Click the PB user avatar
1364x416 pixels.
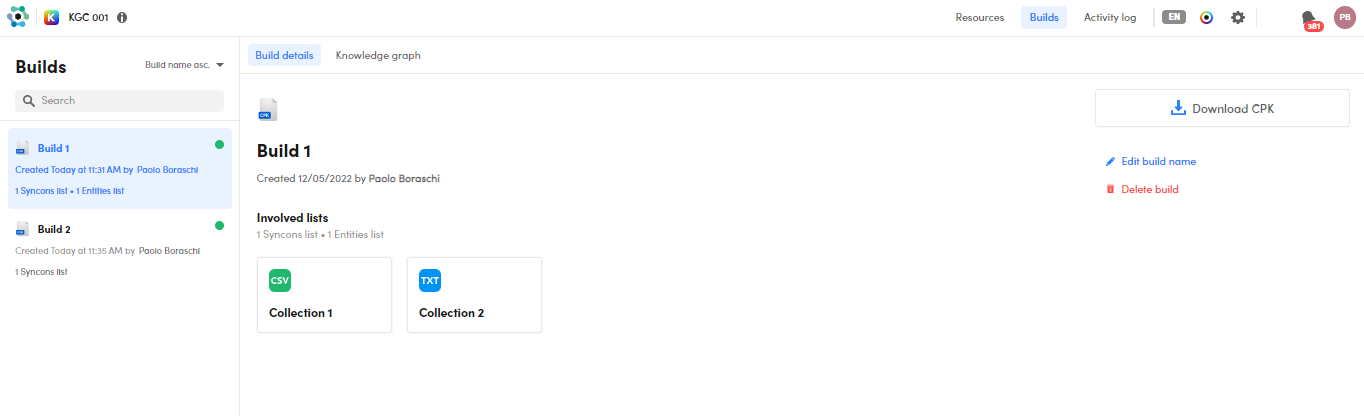tap(1344, 17)
